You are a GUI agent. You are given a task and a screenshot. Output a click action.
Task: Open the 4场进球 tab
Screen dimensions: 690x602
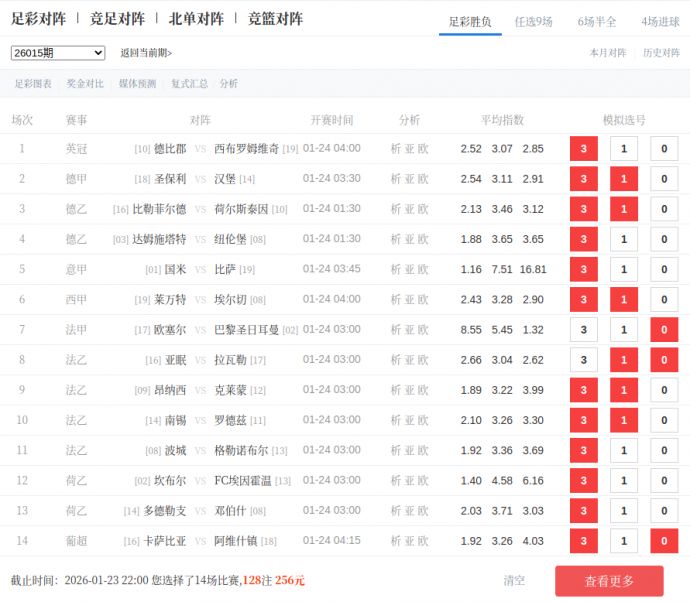pos(660,21)
